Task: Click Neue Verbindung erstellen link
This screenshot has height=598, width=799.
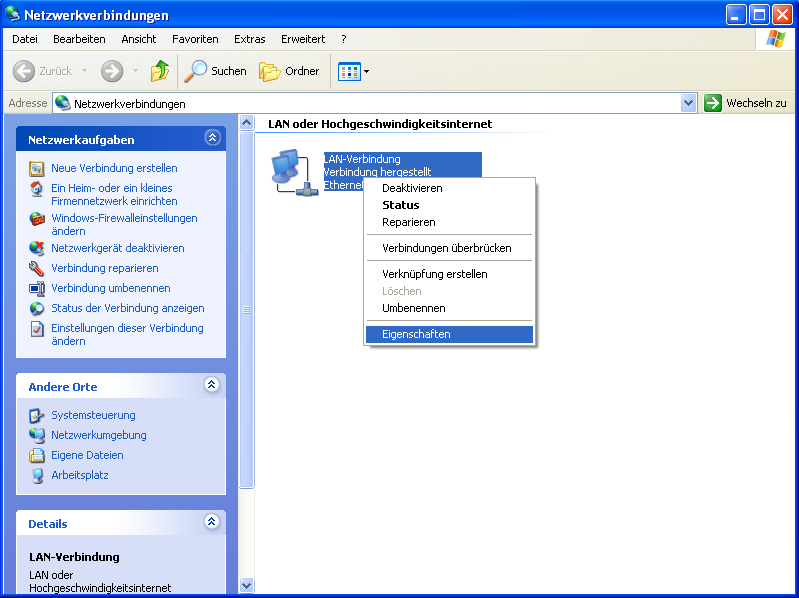Action: [x=114, y=168]
